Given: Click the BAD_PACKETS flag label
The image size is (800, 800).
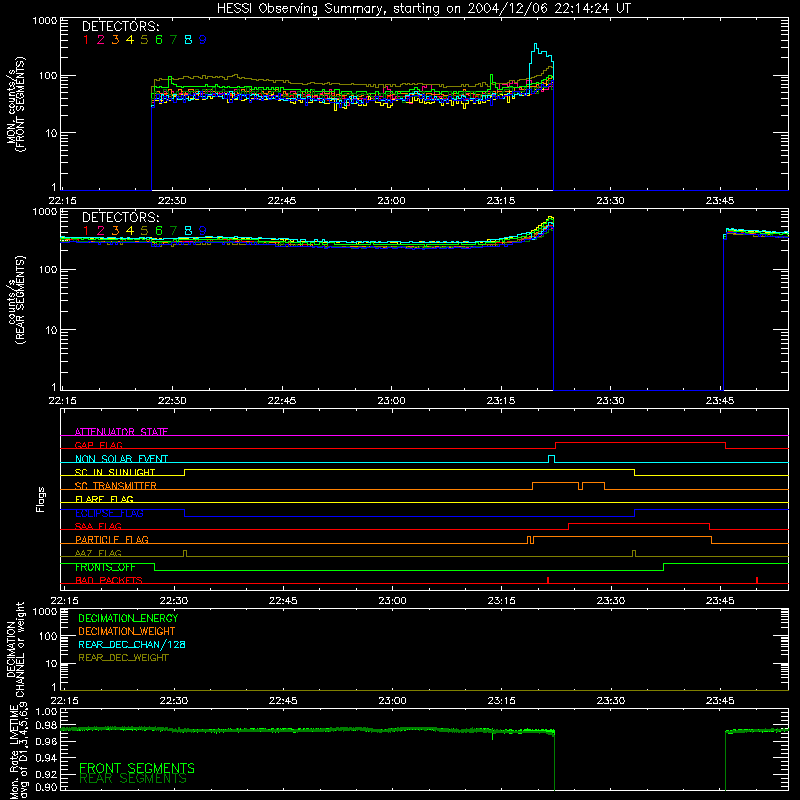Looking at the screenshot, I should [x=109, y=580].
